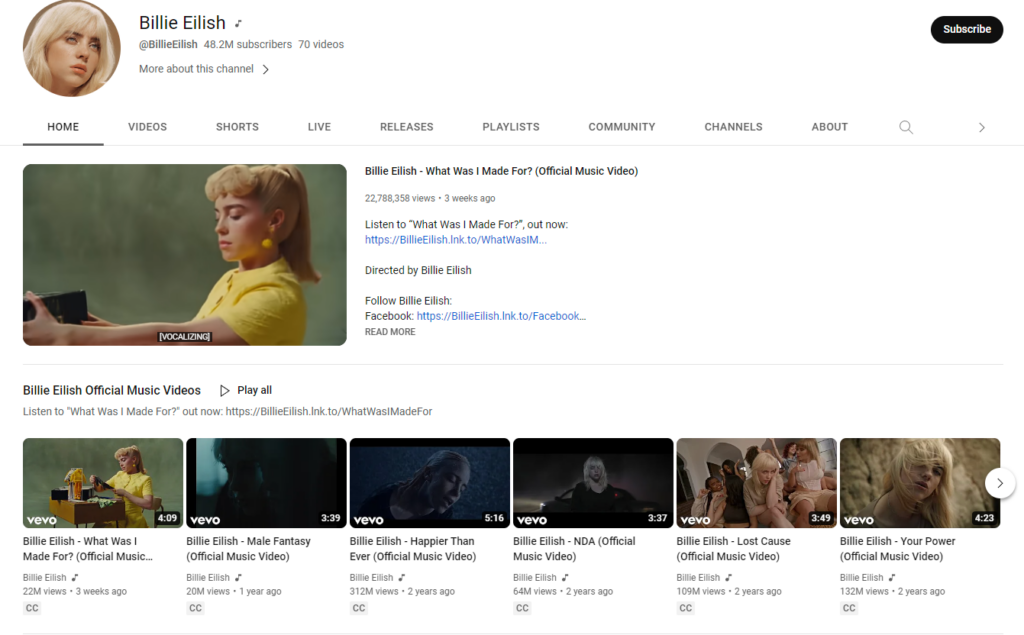This screenshot has height=635, width=1024.
Task: Click Happier Than Ever video title
Action: tap(413, 549)
